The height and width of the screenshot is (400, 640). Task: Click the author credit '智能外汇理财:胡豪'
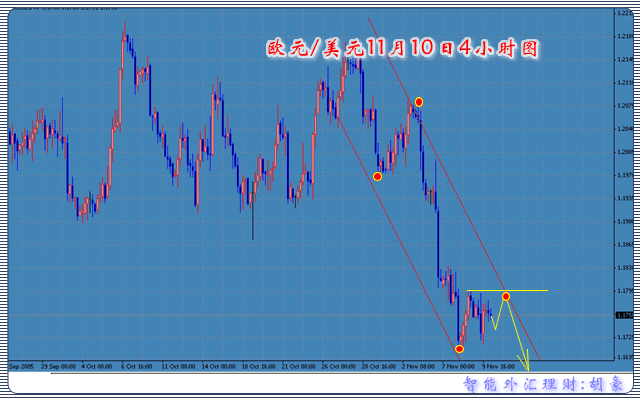tap(544, 384)
